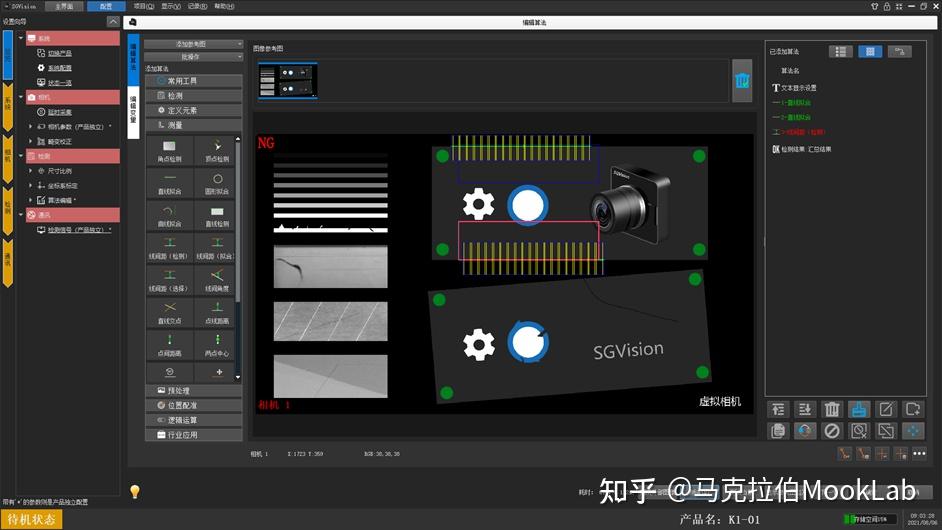
Task: Open 切换产品 in the setup tree
Action: (x=59, y=53)
